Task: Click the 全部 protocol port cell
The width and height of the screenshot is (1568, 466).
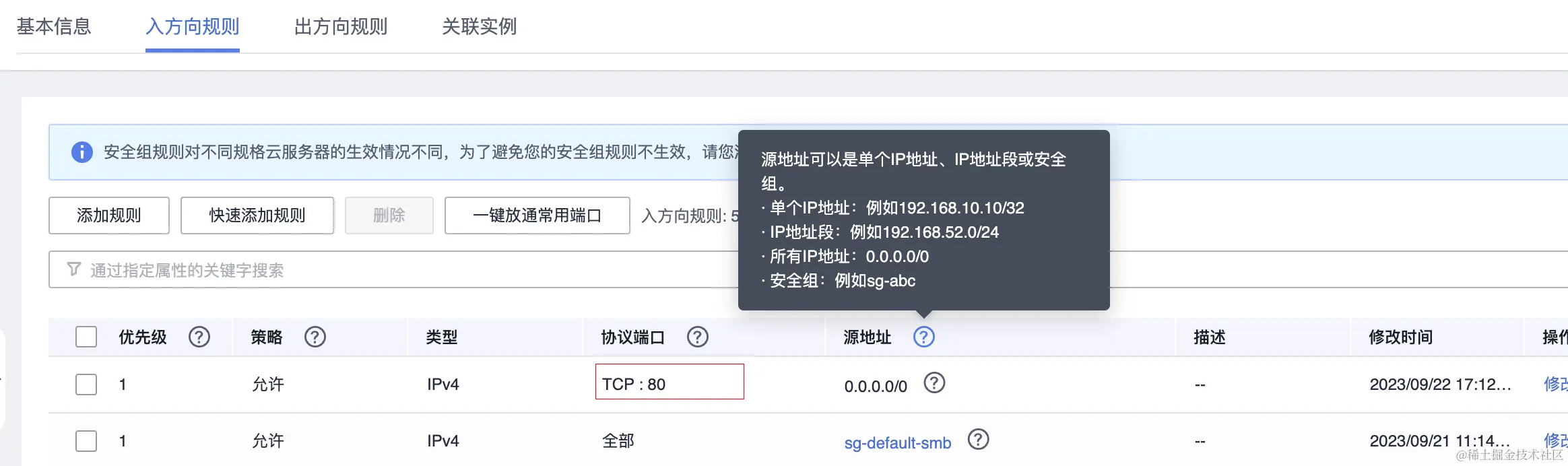Action: 618,441
